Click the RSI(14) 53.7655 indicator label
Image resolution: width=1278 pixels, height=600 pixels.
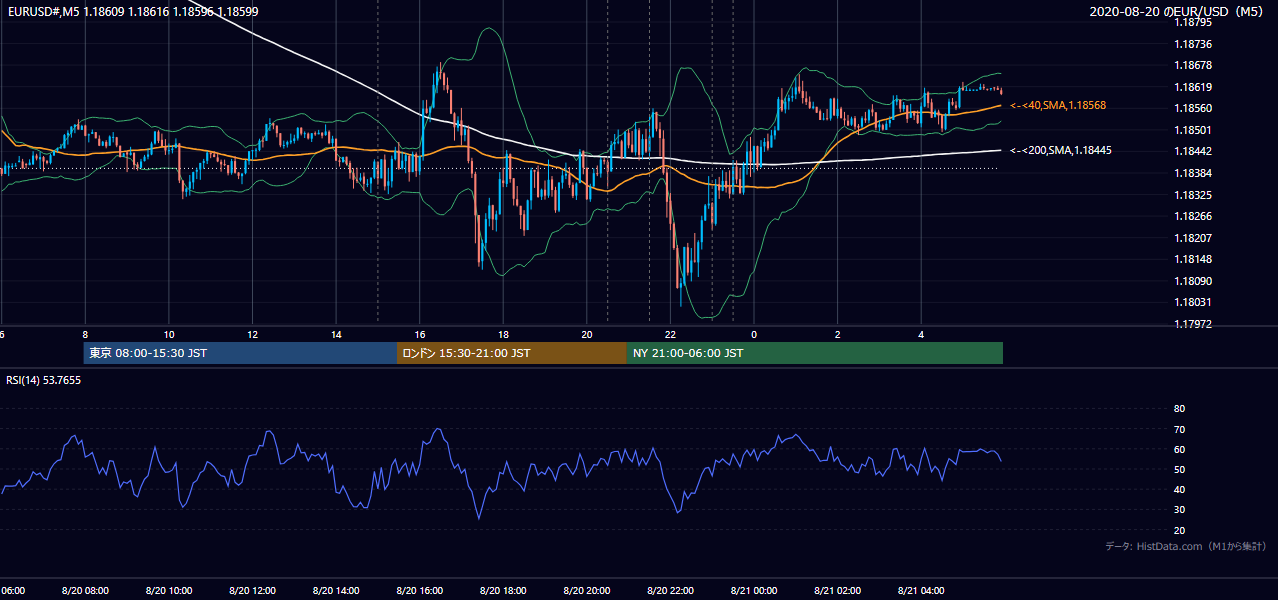click(x=44, y=380)
